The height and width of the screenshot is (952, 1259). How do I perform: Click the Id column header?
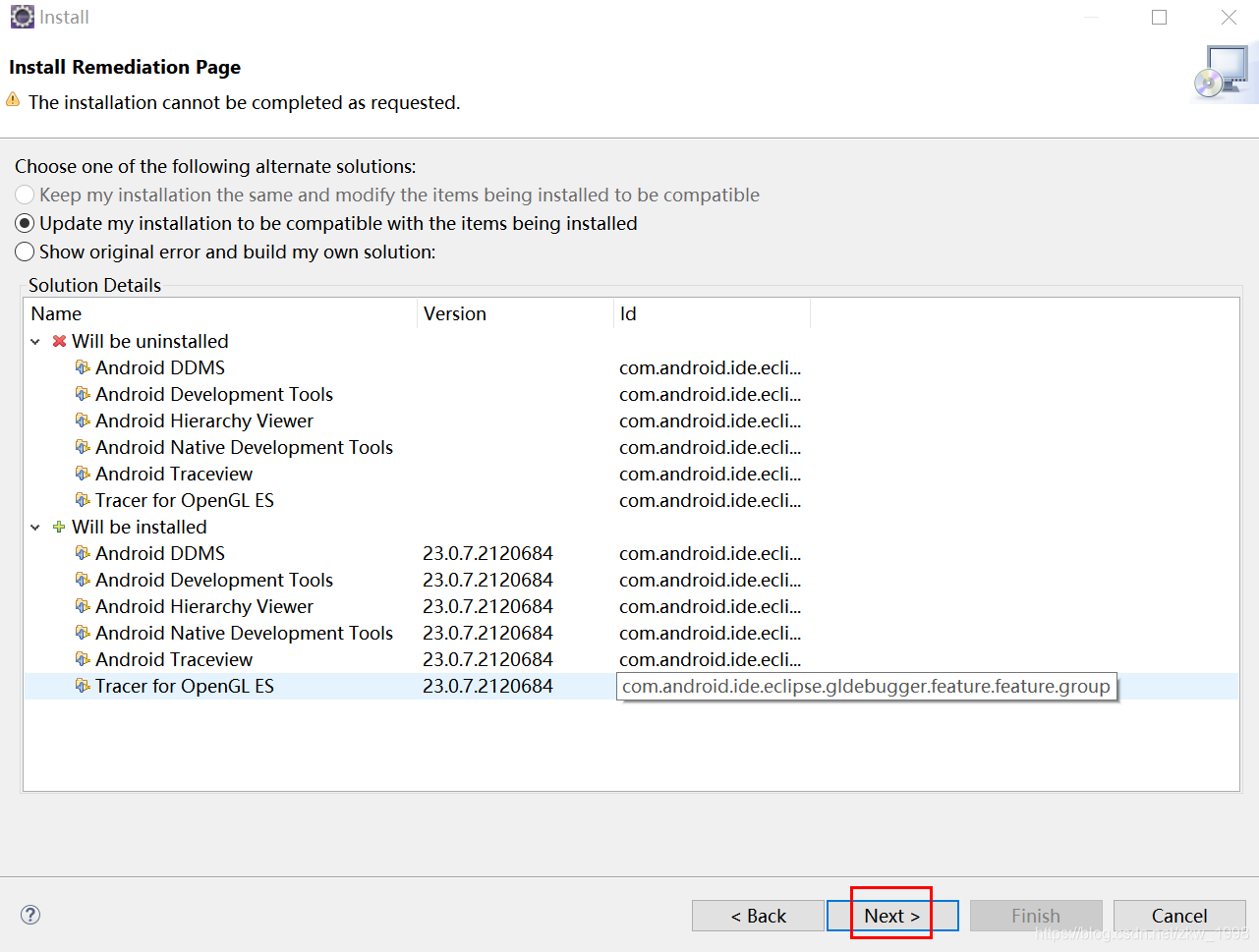[x=712, y=313]
